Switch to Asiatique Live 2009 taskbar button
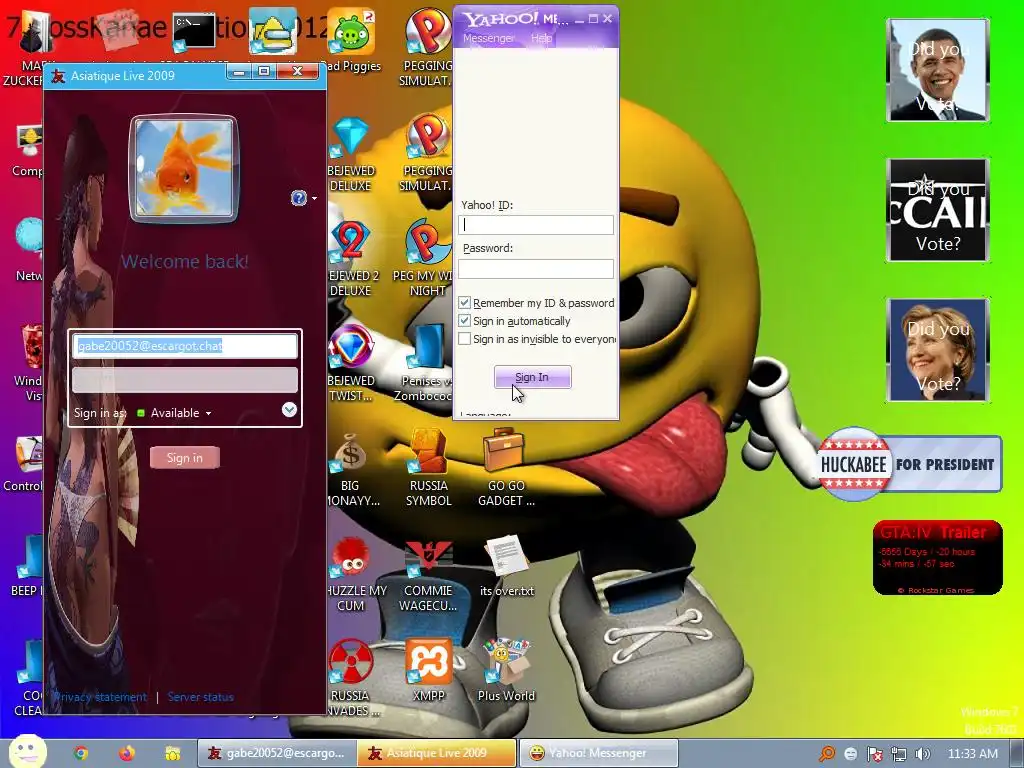Screen dimensions: 1024x768 point(437,753)
